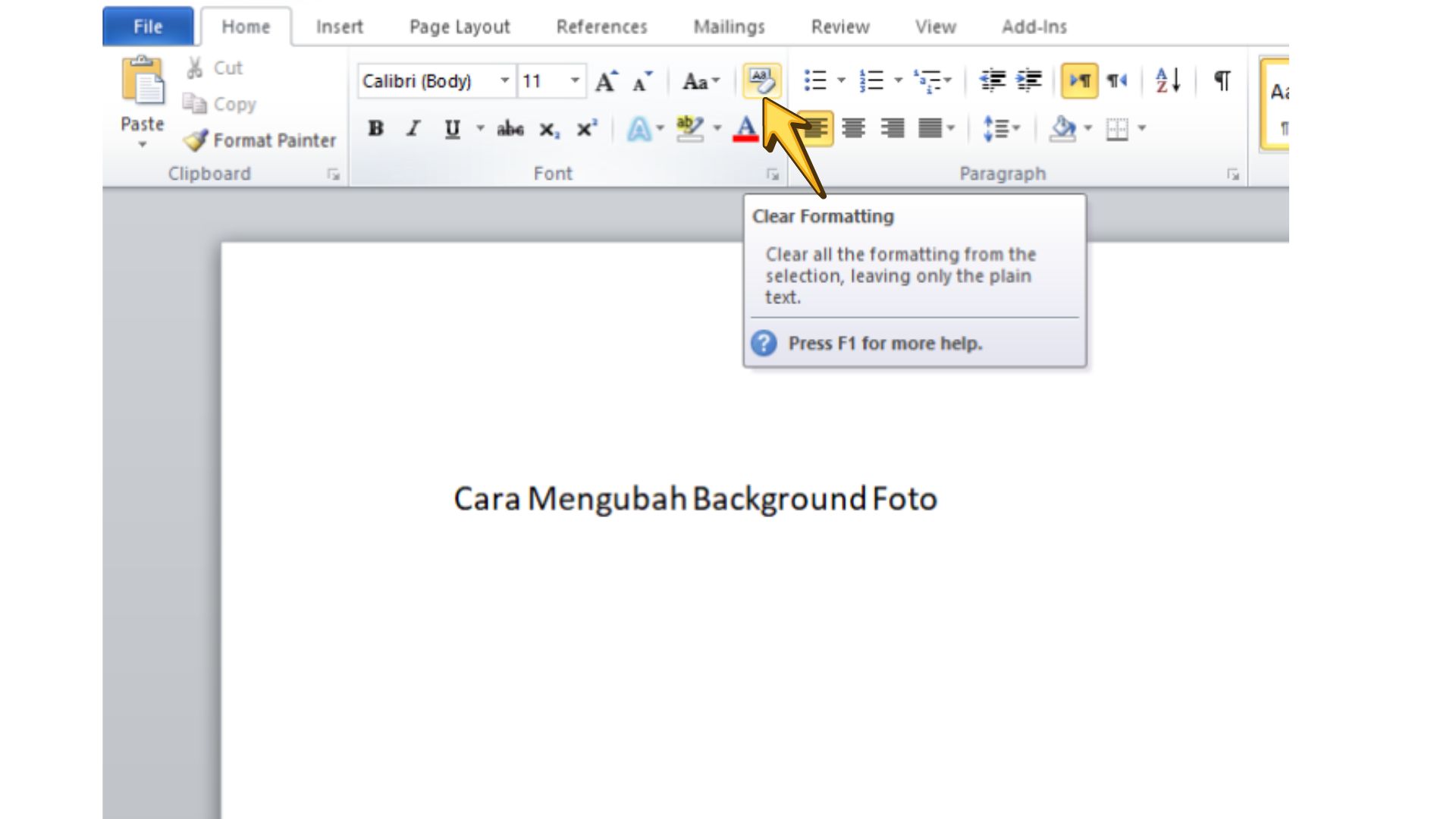Sort text with A-Z icon
The image size is (1456, 819).
click(1167, 80)
